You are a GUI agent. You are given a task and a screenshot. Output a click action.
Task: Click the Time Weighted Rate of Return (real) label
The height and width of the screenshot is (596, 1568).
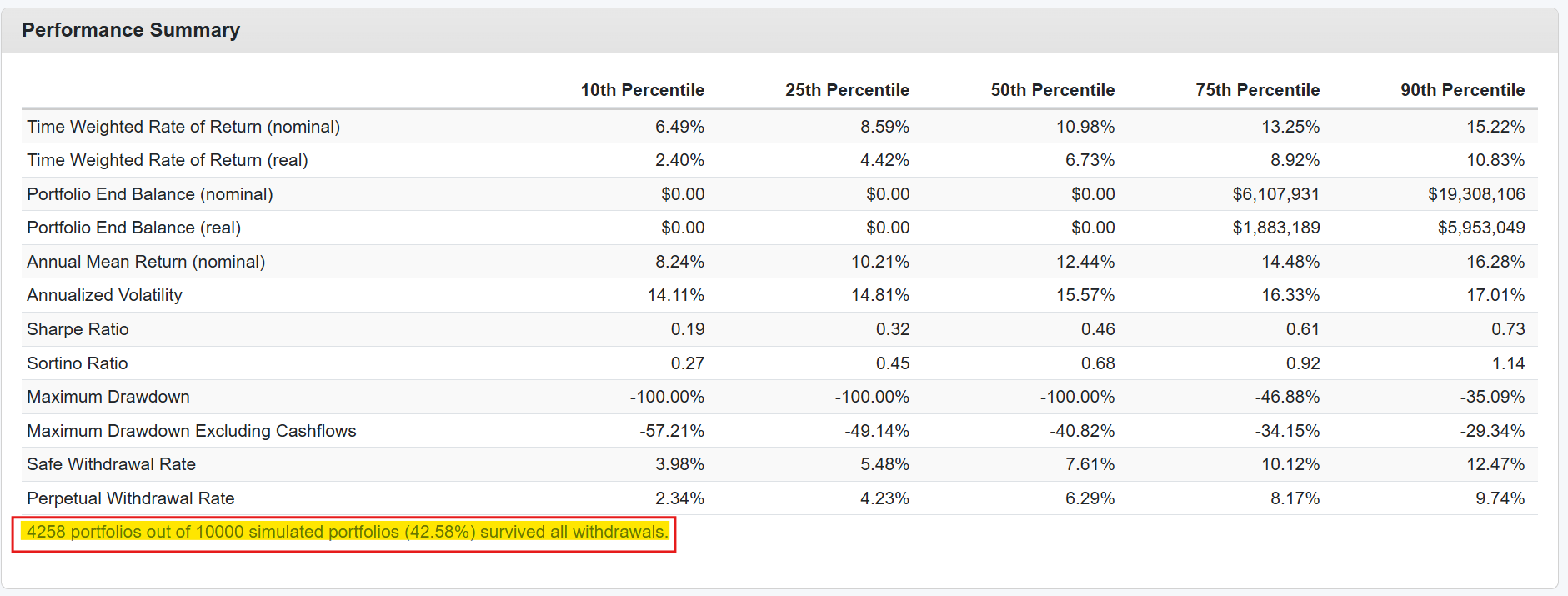click(168, 160)
